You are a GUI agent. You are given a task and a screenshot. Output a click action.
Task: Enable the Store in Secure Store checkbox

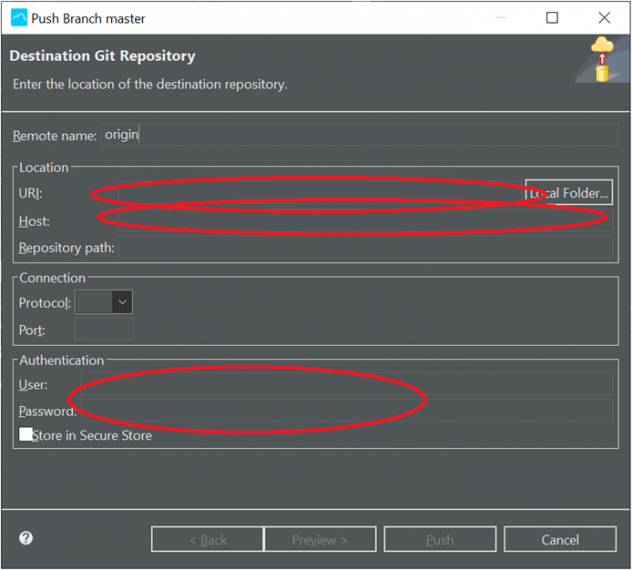click(26, 435)
